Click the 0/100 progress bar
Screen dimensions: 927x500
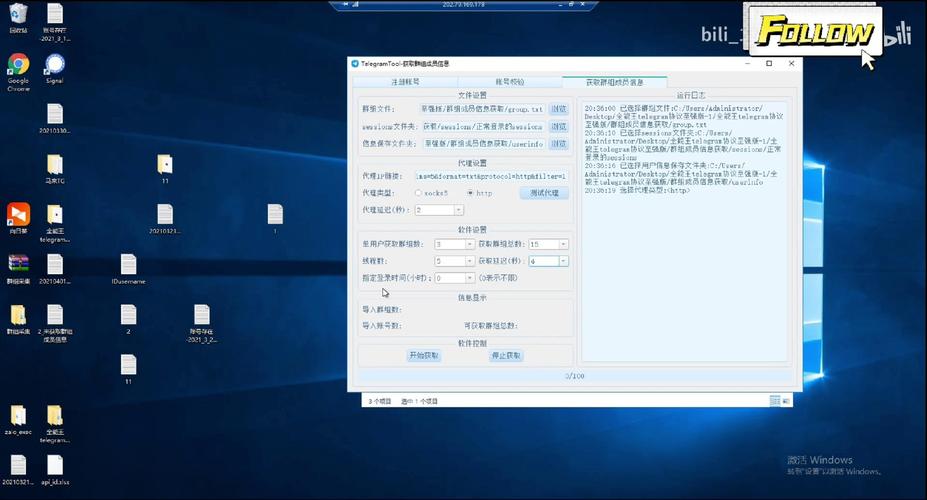[574, 376]
